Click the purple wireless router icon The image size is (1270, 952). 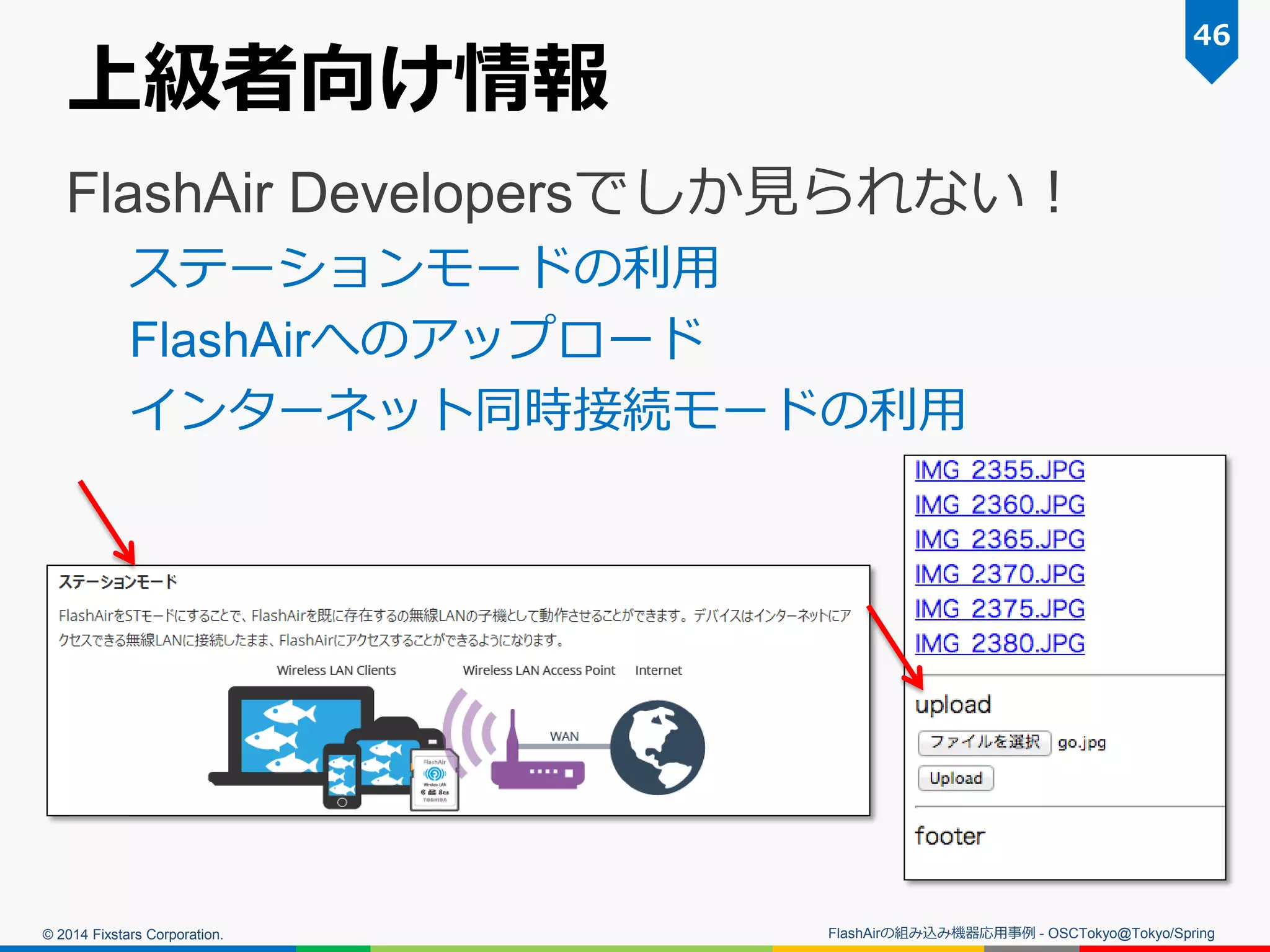[x=537, y=751]
